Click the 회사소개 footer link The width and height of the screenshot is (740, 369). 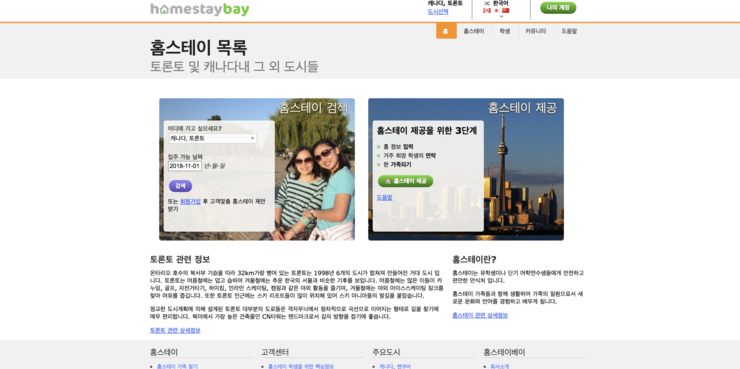click(500, 366)
